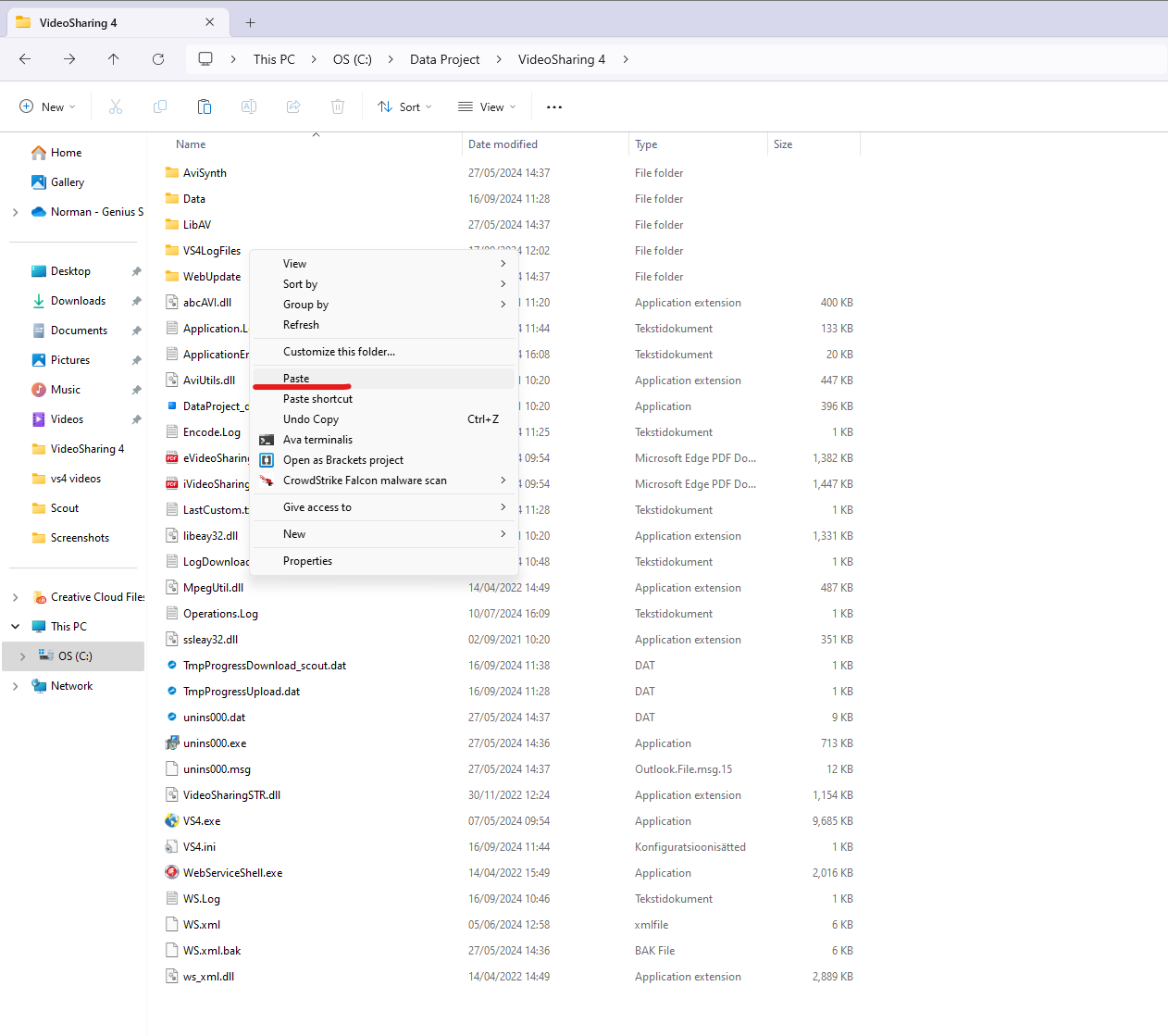Unpin Desktop via its pin icon
The width and height of the screenshot is (1168, 1036).
[136, 271]
